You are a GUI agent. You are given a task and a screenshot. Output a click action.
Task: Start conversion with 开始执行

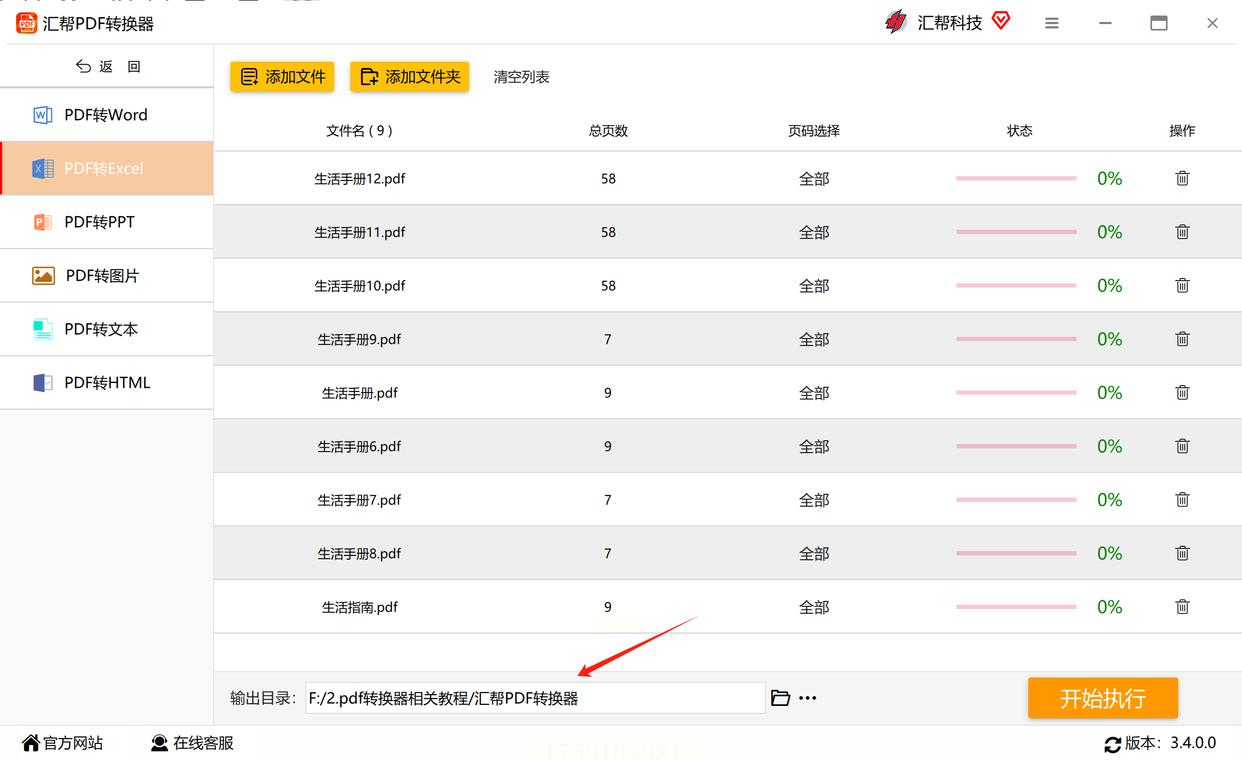tap(1103, 698)
